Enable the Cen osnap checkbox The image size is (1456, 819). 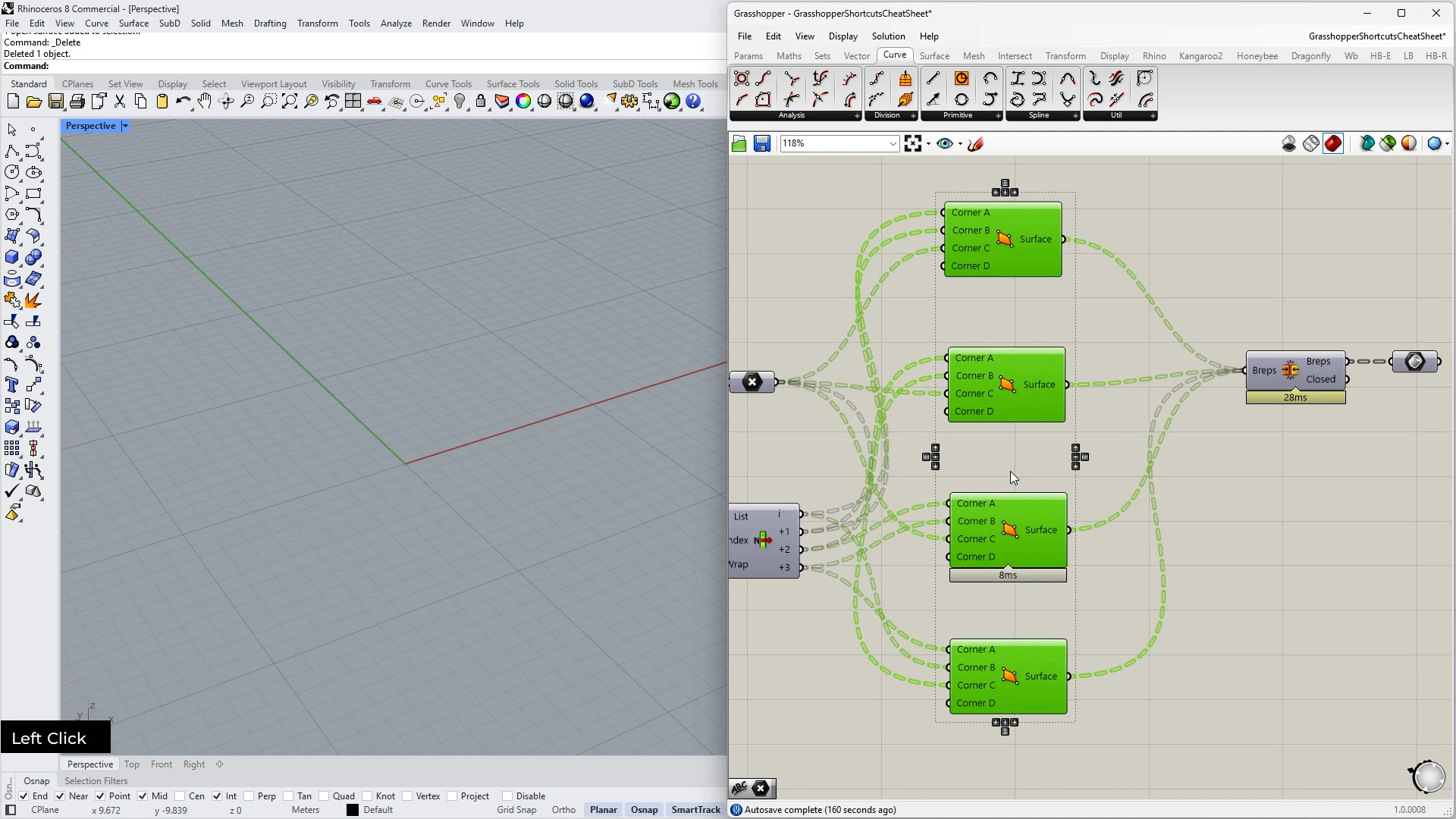[x=180, y=796]
